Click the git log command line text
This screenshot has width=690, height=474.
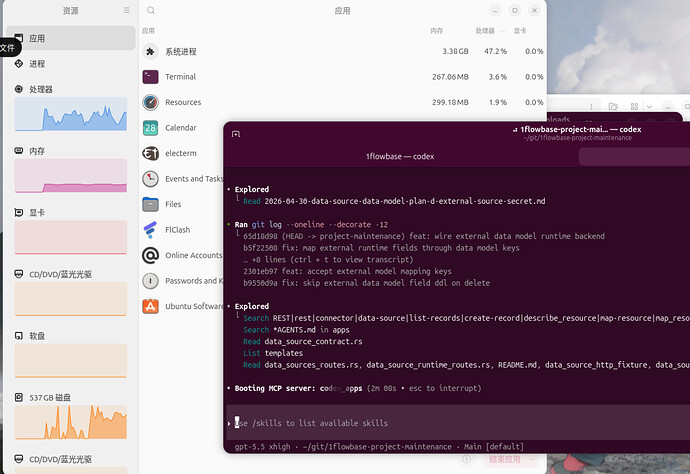[x=312, y=224]
